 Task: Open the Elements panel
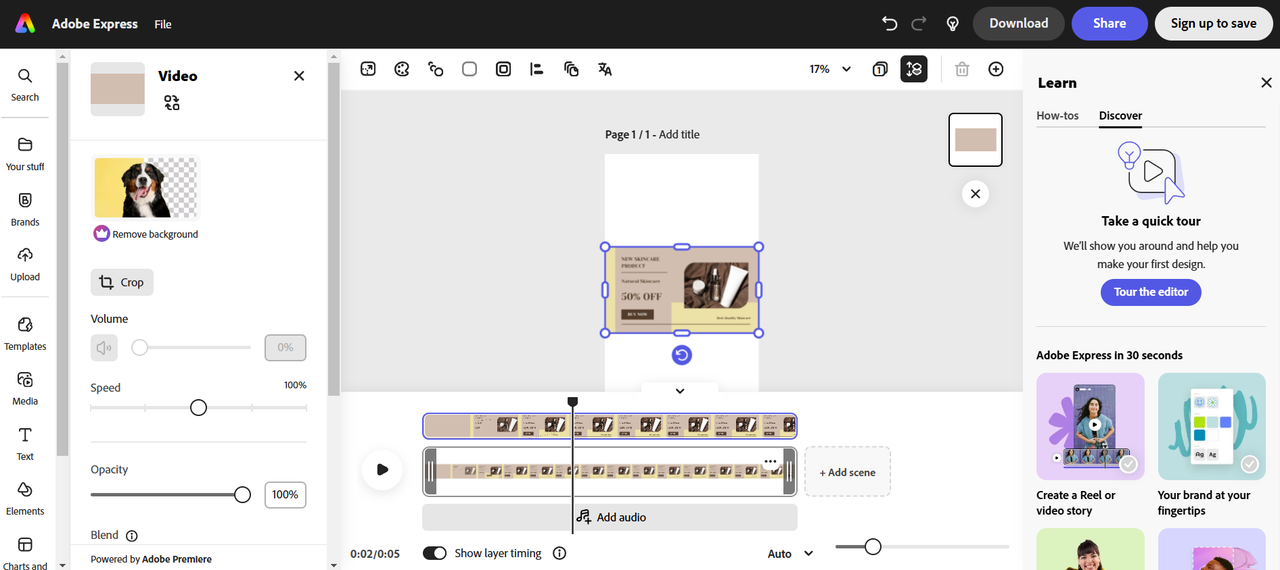tap(25, 499)
